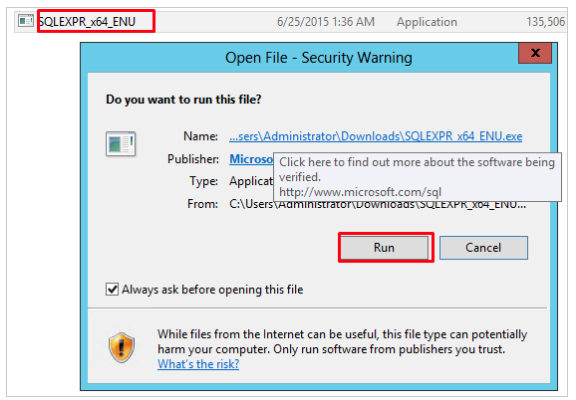Viewport: 576px width, 400px height.
Task: Click the Microsoft publisher link
Action: point(251,159)
